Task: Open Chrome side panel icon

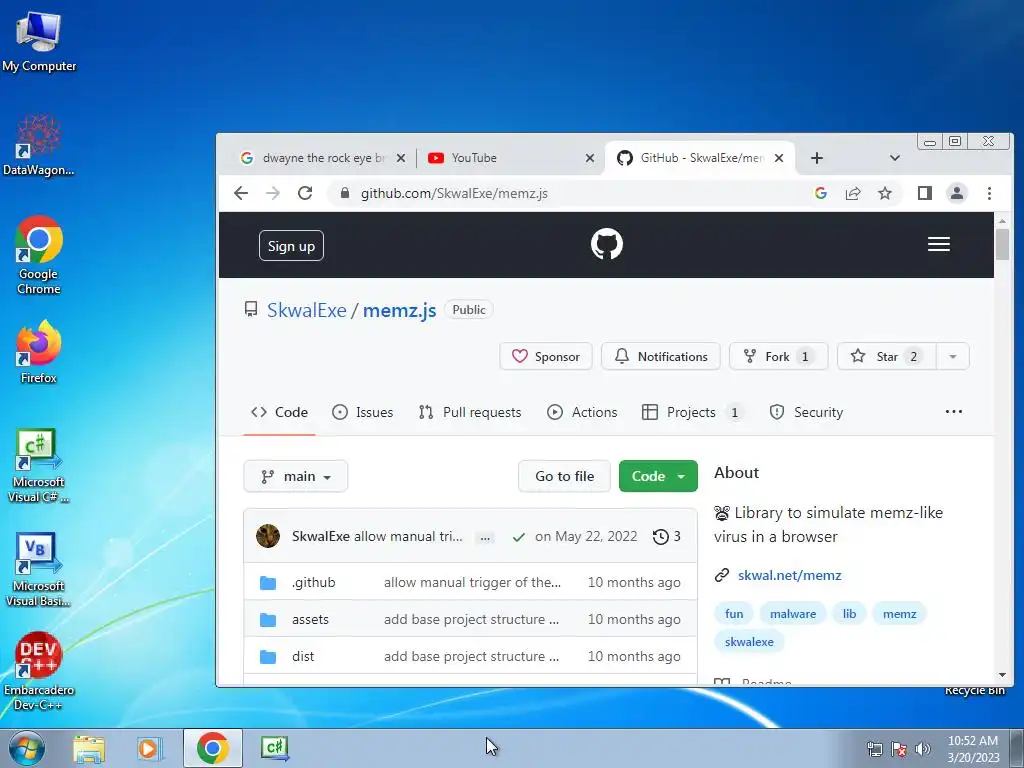Action: [x=925, y=193]
